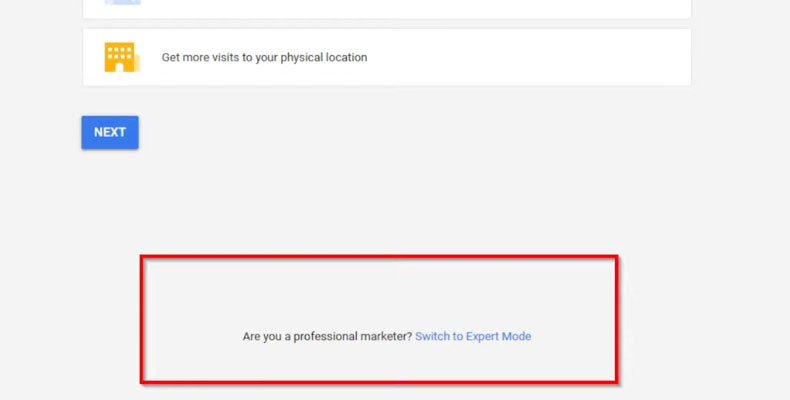
Task: Click the blank right side of physical location card
Action: tap(560, 57)
